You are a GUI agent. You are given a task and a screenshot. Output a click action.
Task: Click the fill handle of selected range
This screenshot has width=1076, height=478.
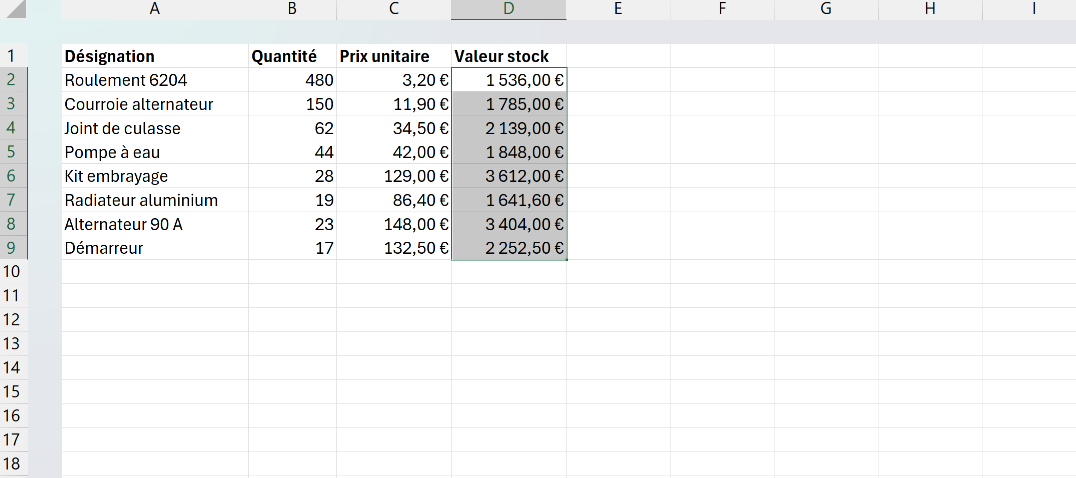pos(566,259)
